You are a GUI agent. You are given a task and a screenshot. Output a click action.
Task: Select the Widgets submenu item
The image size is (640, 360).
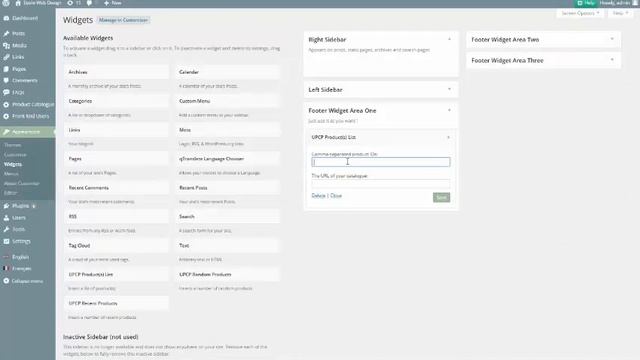pos(13,164)
